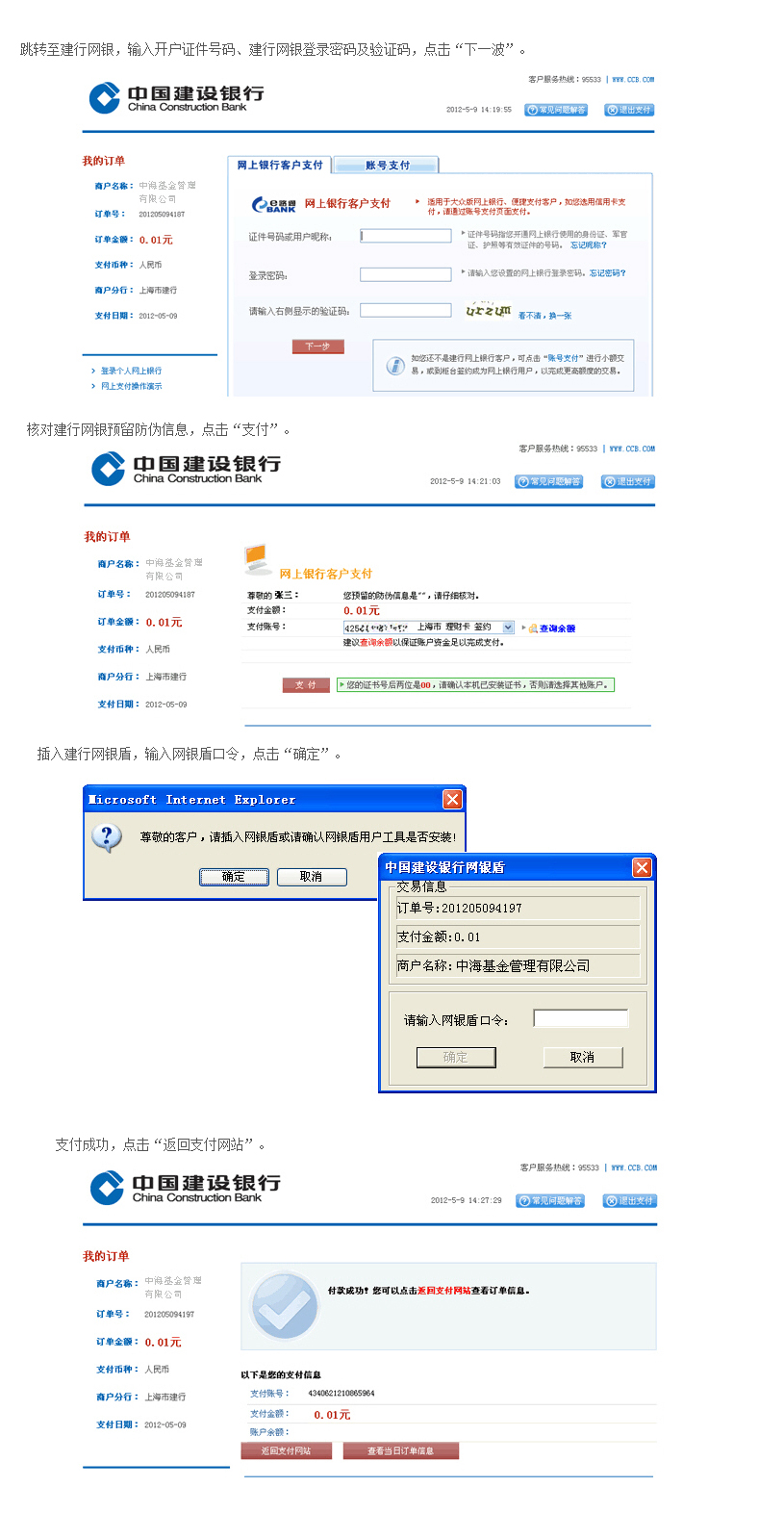Open 常见问题解答 next to the 14:19:55 timestamp
The image size is (784, 1513).
point(556,110)
